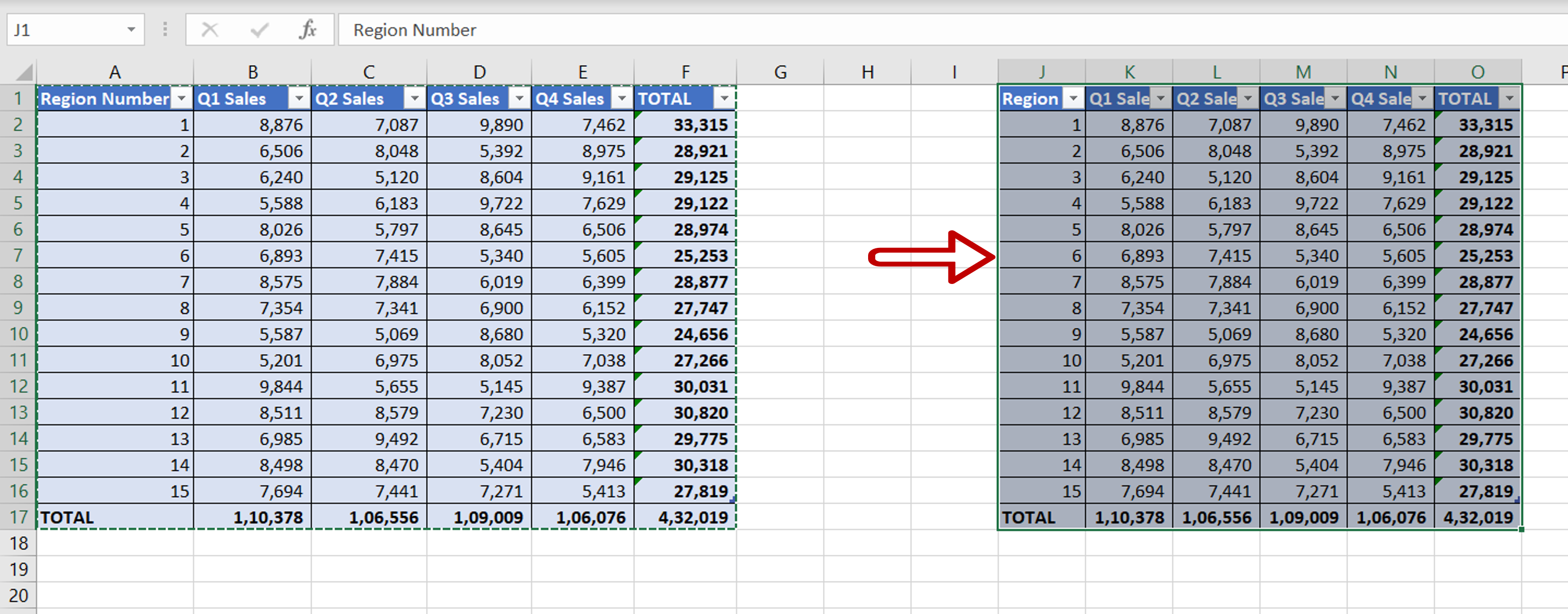Select column G header
Screen dimensions: 1568x614
click(x=780, y=72)
